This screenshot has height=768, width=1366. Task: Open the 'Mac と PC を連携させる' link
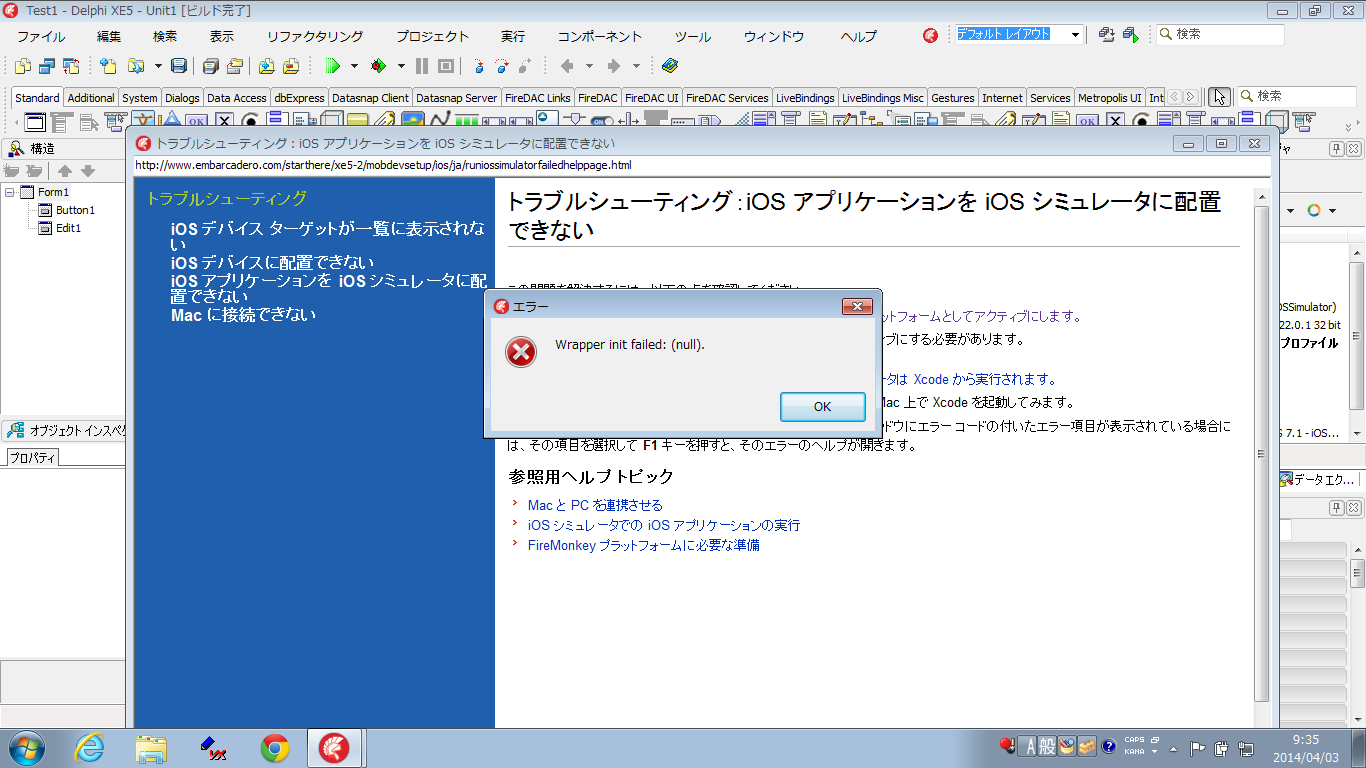pyautogui.click(x=595, y=505)
